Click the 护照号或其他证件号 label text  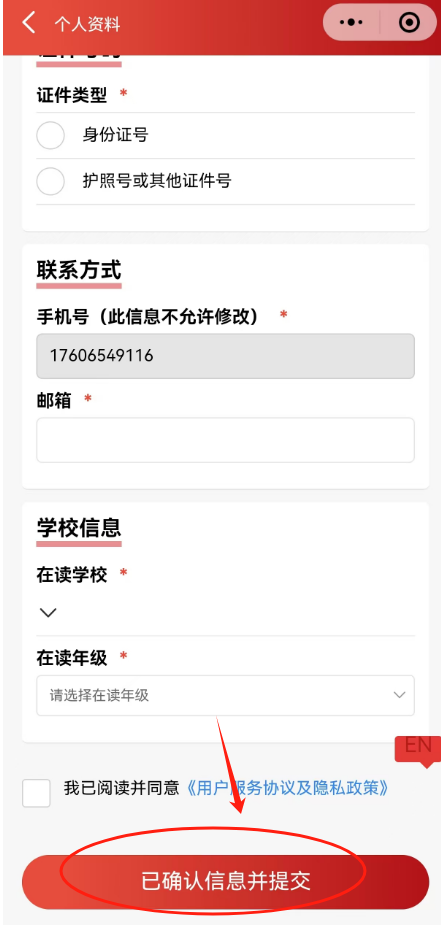[x=156, y=181]
